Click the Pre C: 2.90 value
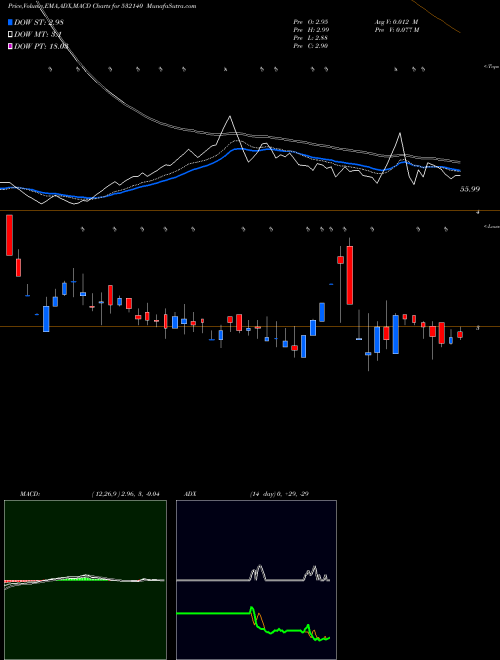 (x=311, y=46)
